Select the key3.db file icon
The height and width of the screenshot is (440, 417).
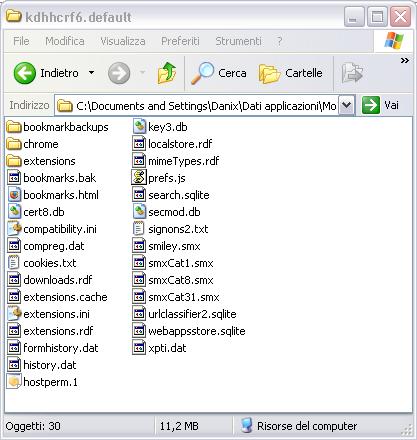tap(139, 127)
